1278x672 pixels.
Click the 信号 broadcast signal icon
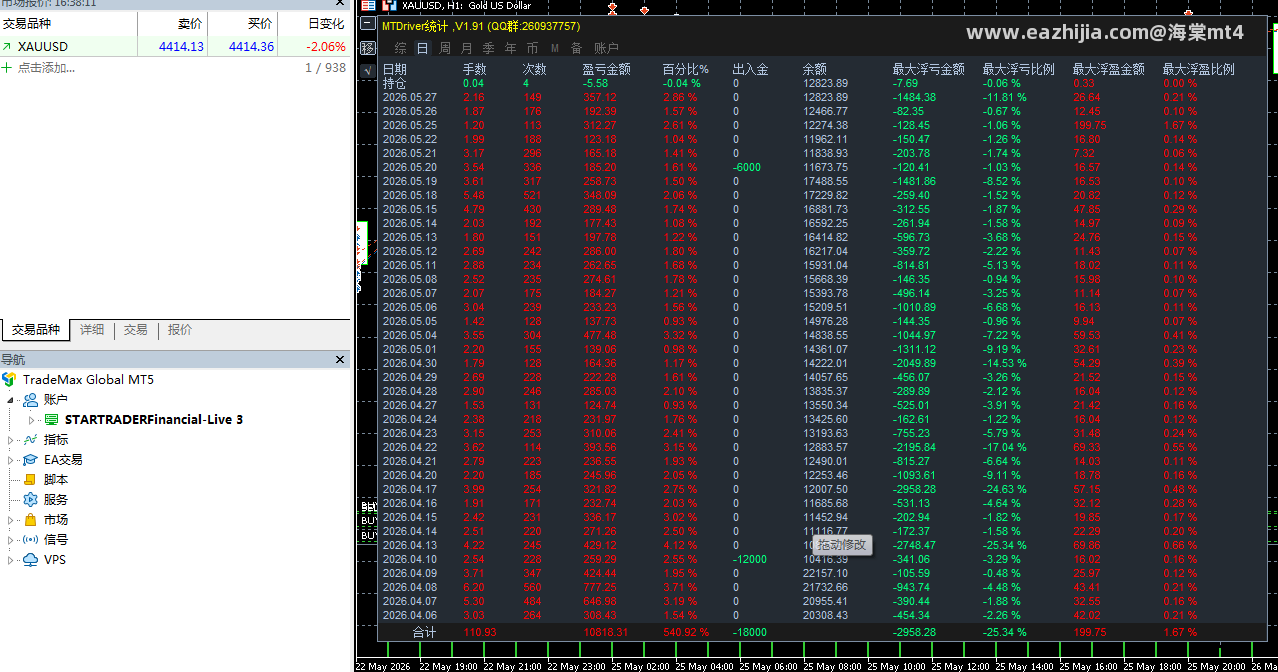pos(30,539)
